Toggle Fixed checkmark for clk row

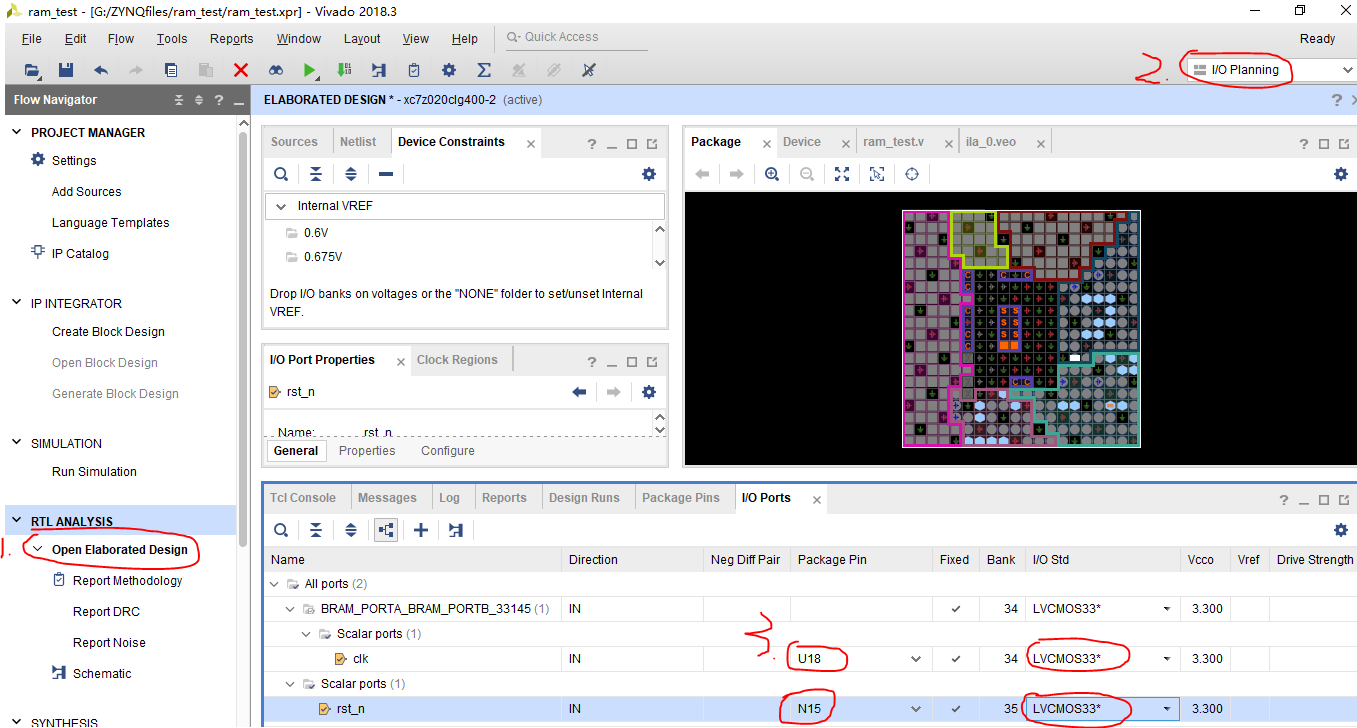[956, 659]
